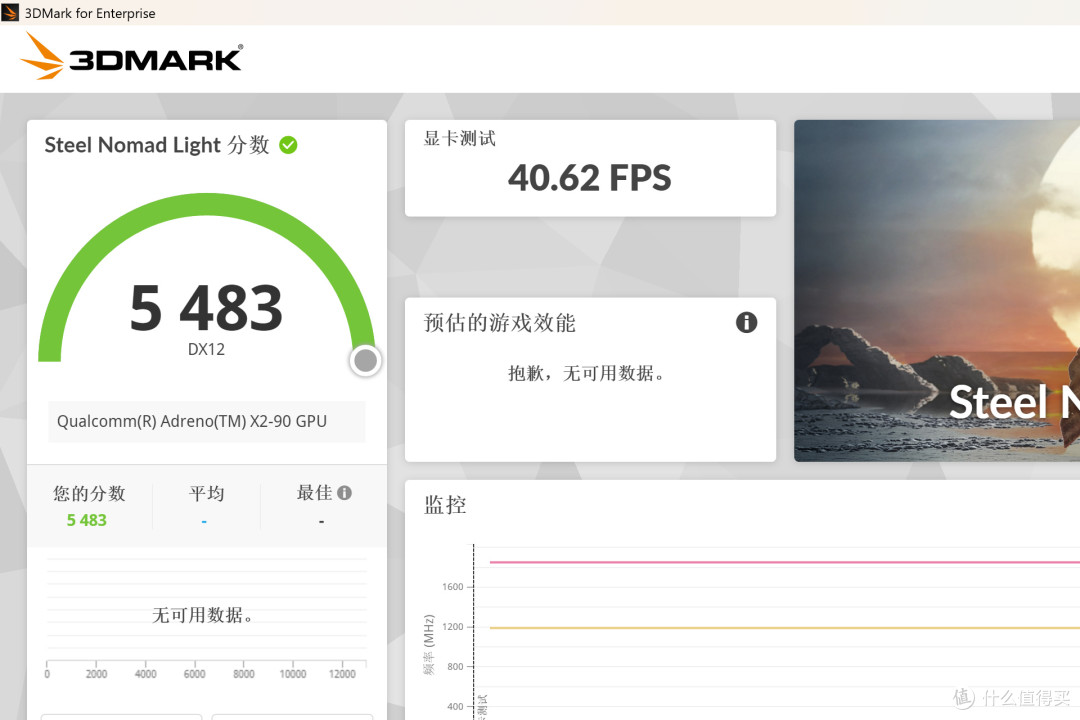This screenshot has width=1080, height=720.
Task: Click the 40.62 FPS result value
Action: tap(590, 178)
